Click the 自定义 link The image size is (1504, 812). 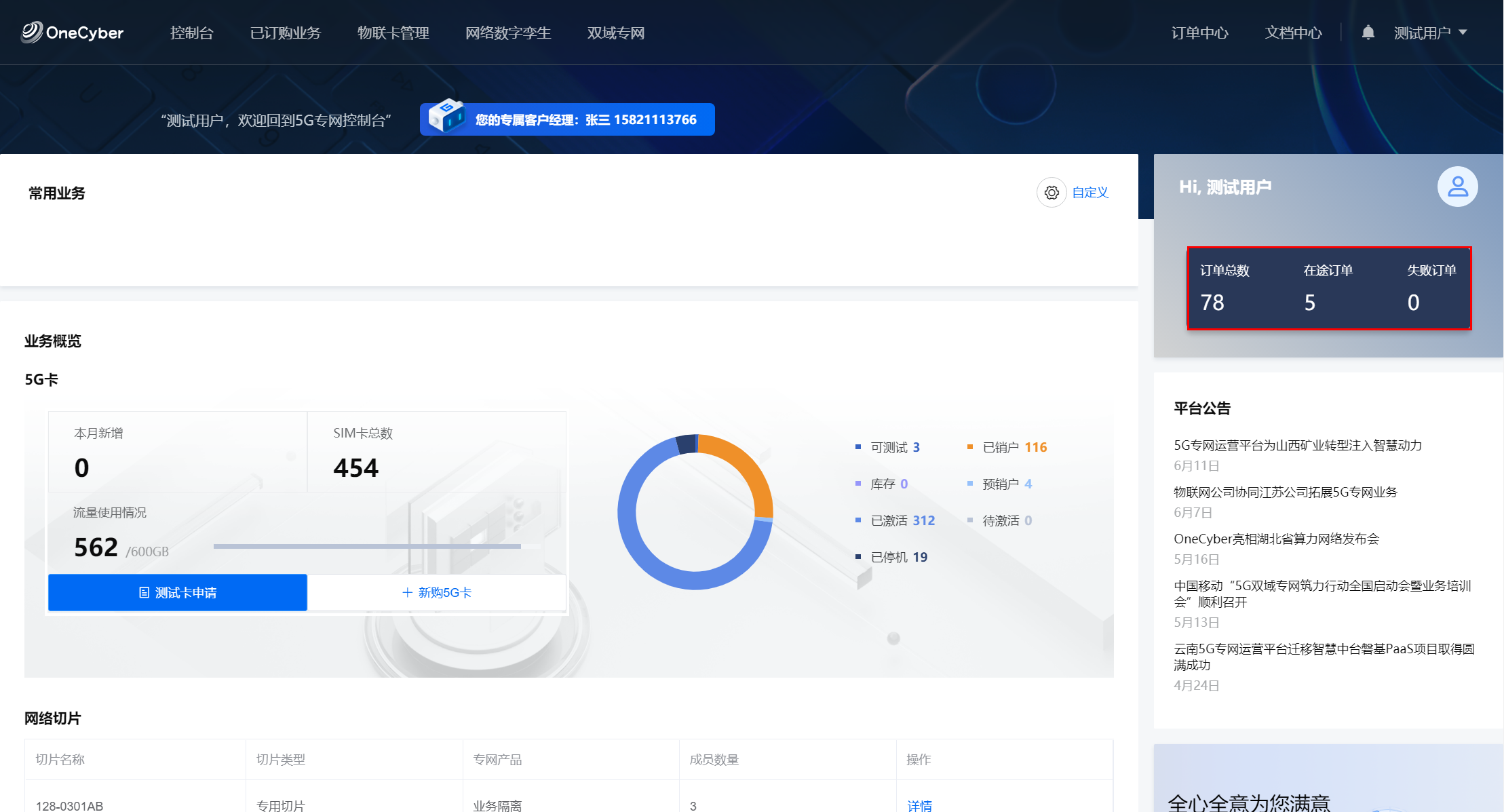pos(1090,193)
